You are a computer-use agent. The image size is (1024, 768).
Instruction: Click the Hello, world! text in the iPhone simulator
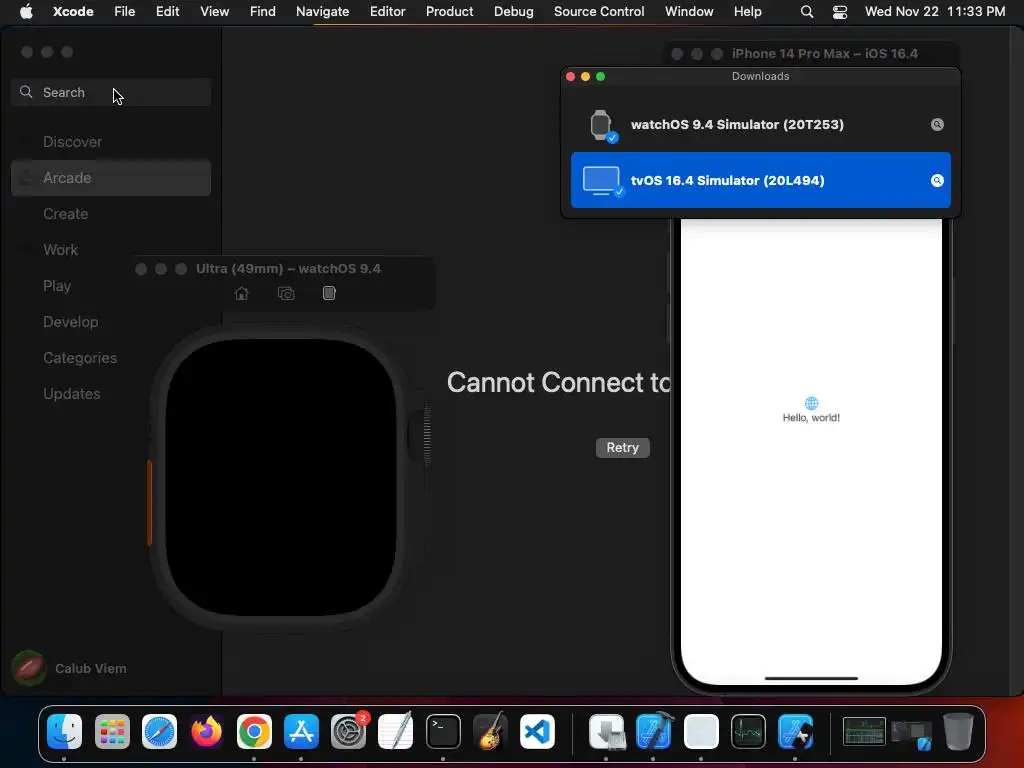pos(811,417)
